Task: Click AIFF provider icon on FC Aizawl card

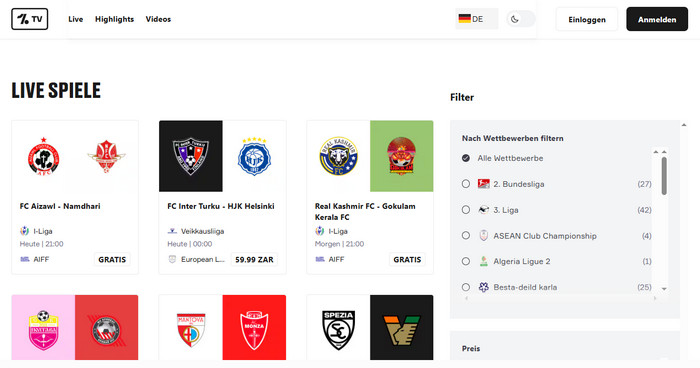Action: [x=25, y=259]
